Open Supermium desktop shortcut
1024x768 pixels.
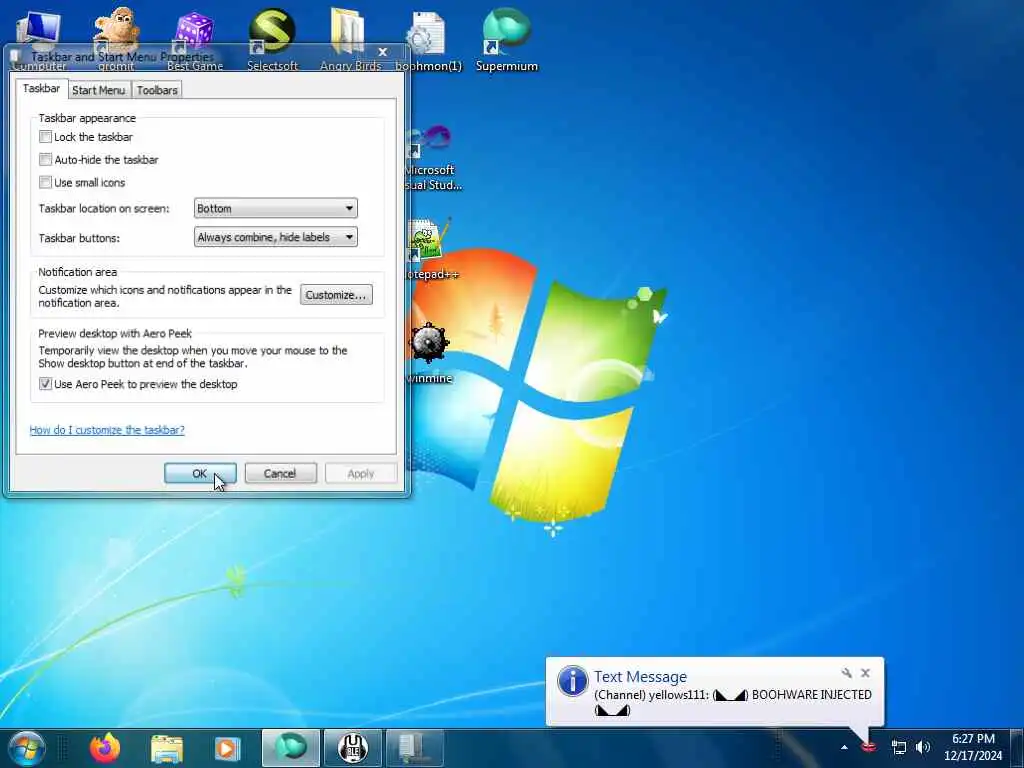coord(507,40)
